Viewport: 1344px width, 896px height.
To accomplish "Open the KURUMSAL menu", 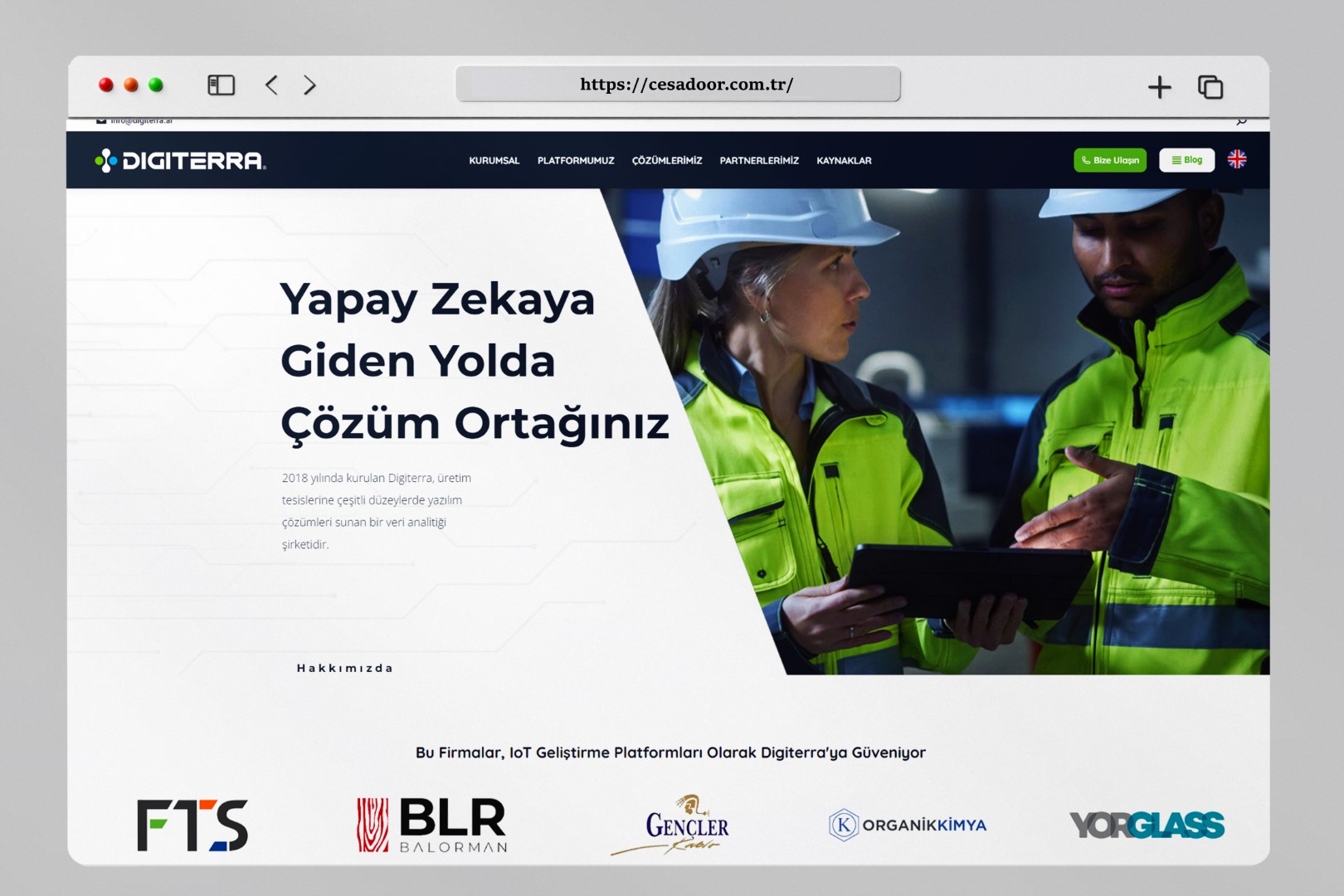I will pos(494,161).
